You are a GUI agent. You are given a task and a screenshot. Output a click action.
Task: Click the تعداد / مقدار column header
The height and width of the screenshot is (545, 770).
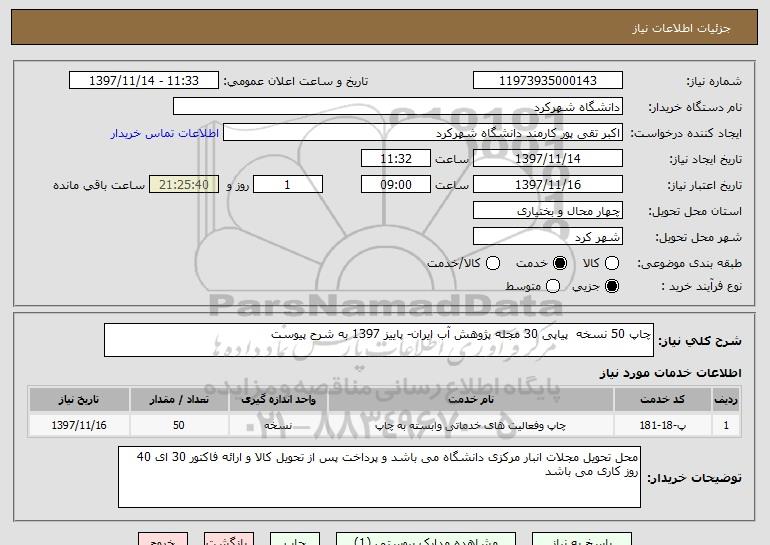(x=179, y=399)
